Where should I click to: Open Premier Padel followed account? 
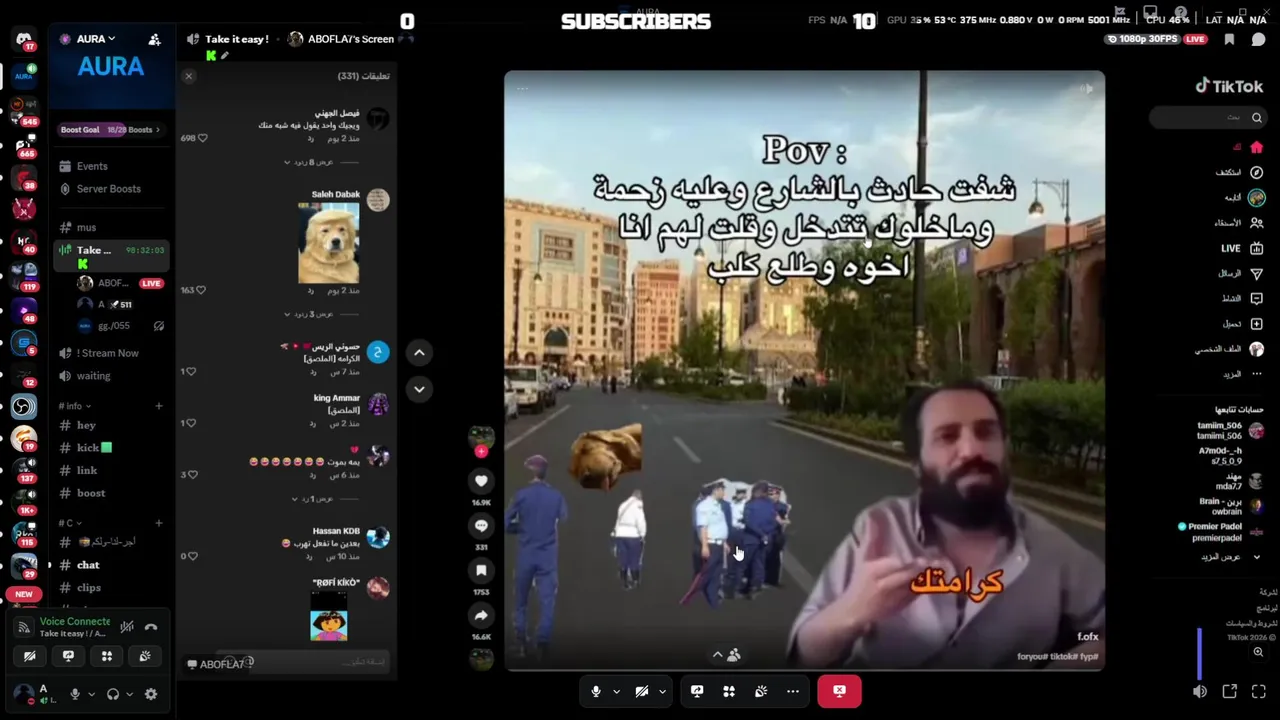pos(1222,532)
